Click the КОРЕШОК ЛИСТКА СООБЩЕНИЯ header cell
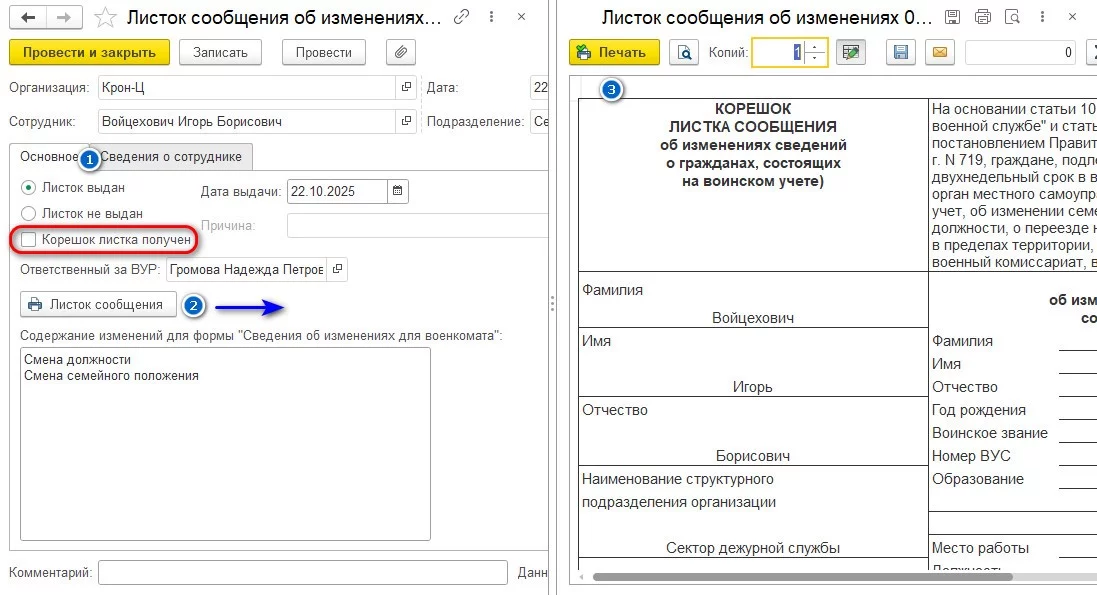This screenshot has height=595, width=1097. point(753,185)
